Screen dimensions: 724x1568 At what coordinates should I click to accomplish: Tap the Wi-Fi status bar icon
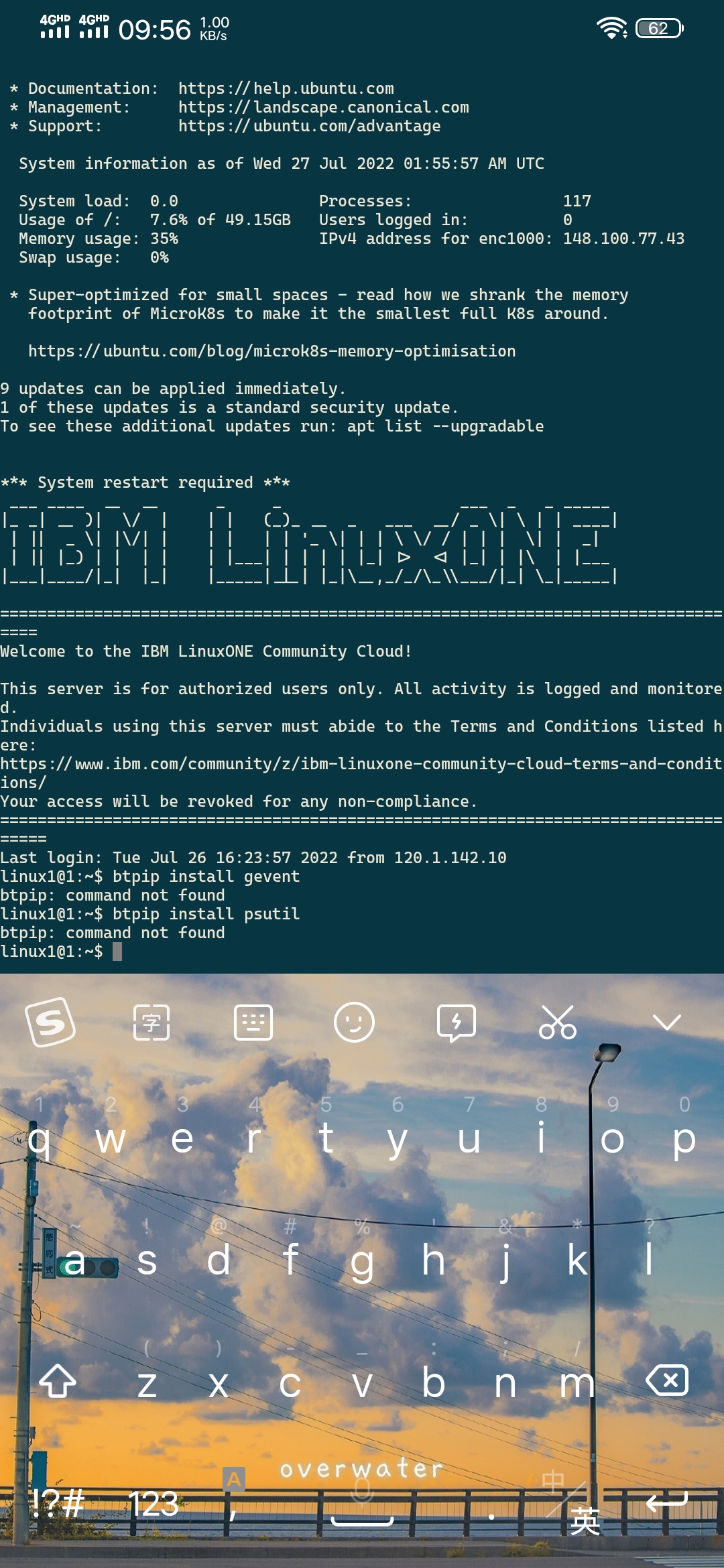tap(612, 28)
